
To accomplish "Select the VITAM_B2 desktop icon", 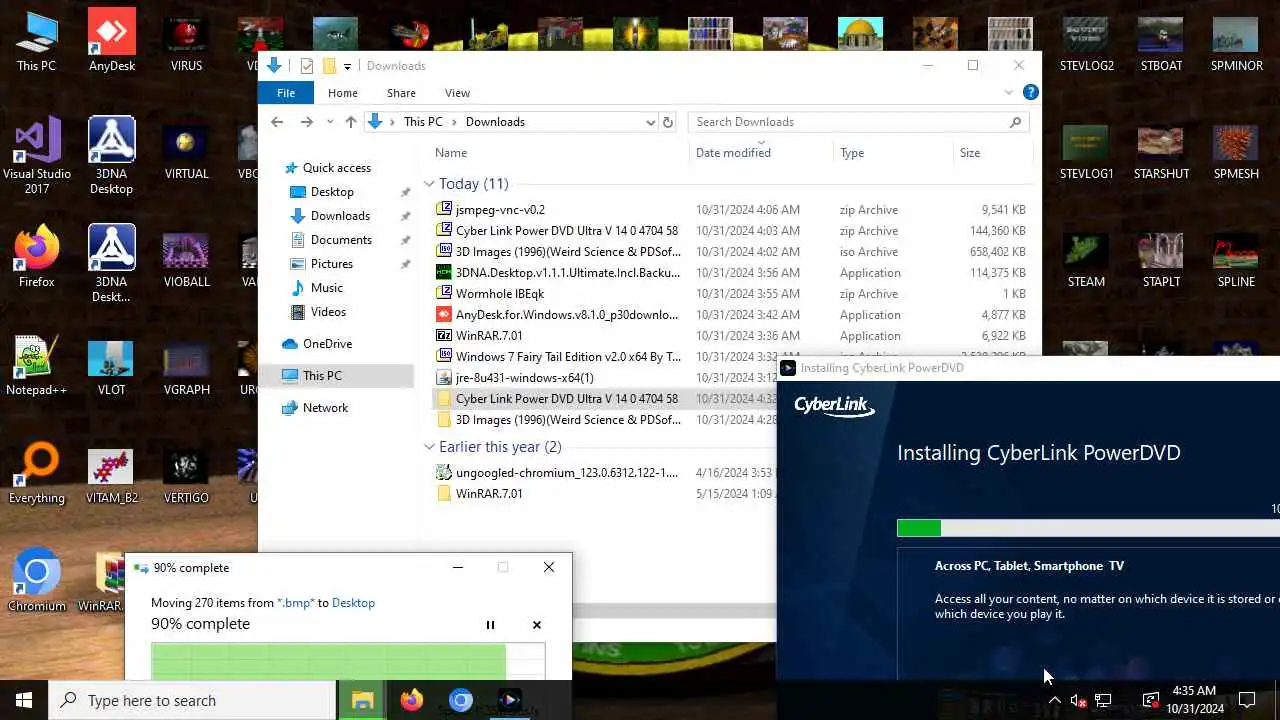I will coord(111,474).
